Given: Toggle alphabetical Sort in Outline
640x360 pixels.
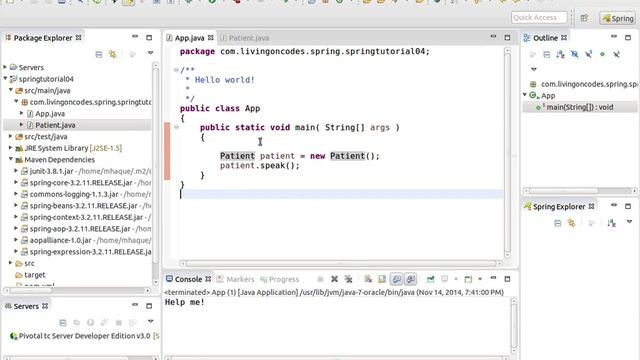Looking at the screenshot, I should (x=560, y=54).
